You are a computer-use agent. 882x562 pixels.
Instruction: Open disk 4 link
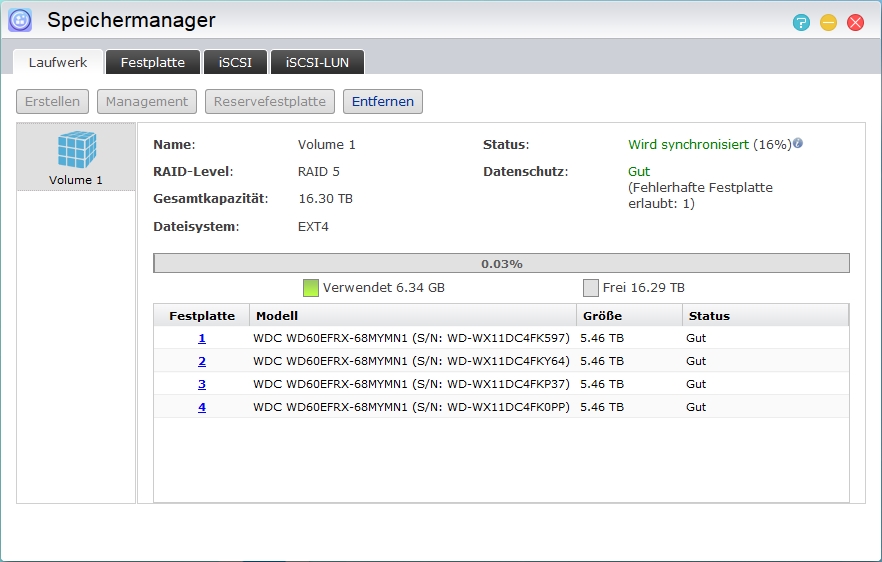coord(202,407)
